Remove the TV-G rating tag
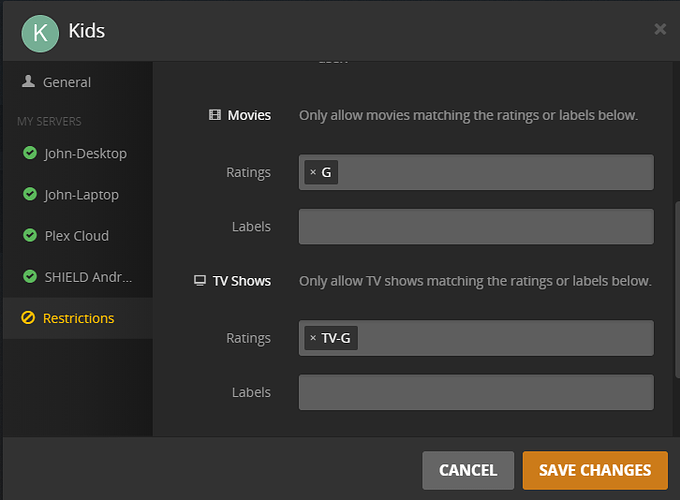Image resolution: width=680 pixels, height=500 pixels. pos(313,338)
